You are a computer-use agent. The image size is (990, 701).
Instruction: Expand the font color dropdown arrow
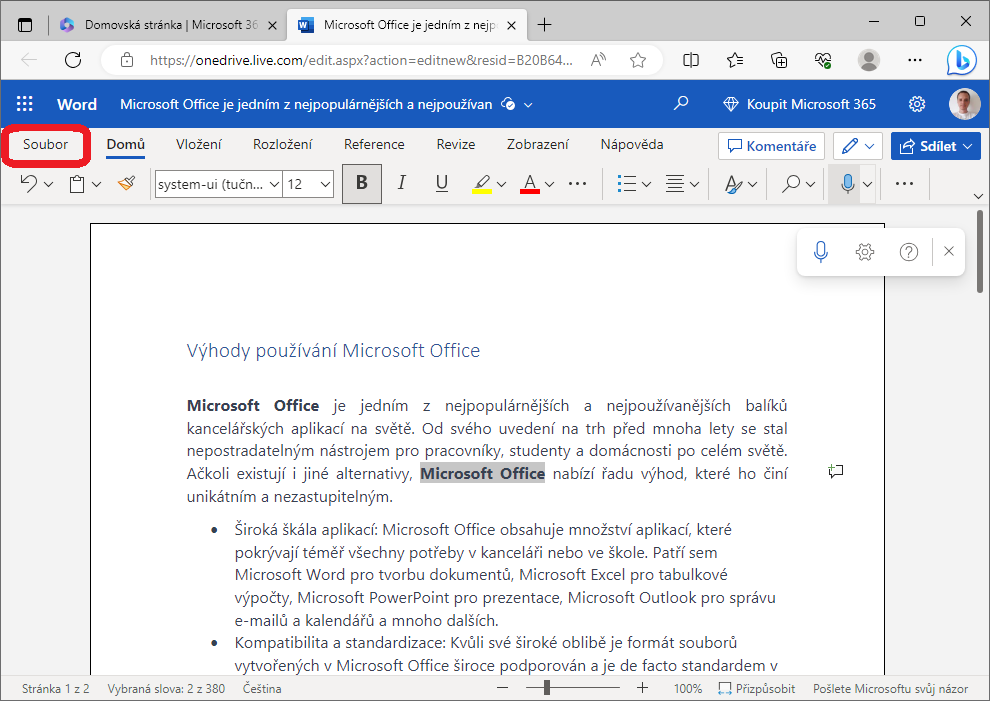click(x=549, y=184)
